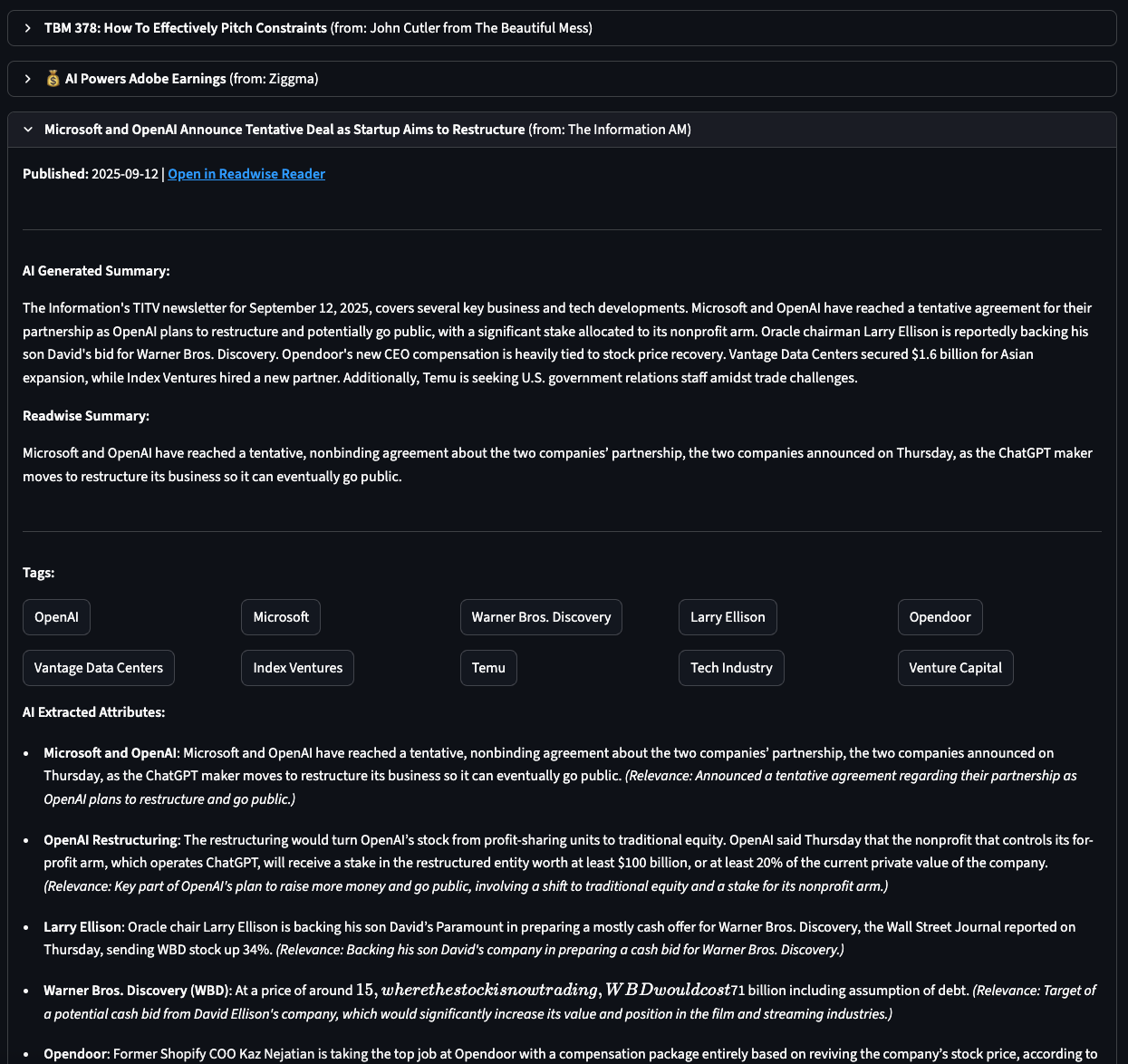Click the 'Warner Bros. Discovery (WBD)' bullet title
This screenshot has width=1128, height=1064.
coord(137,991)
